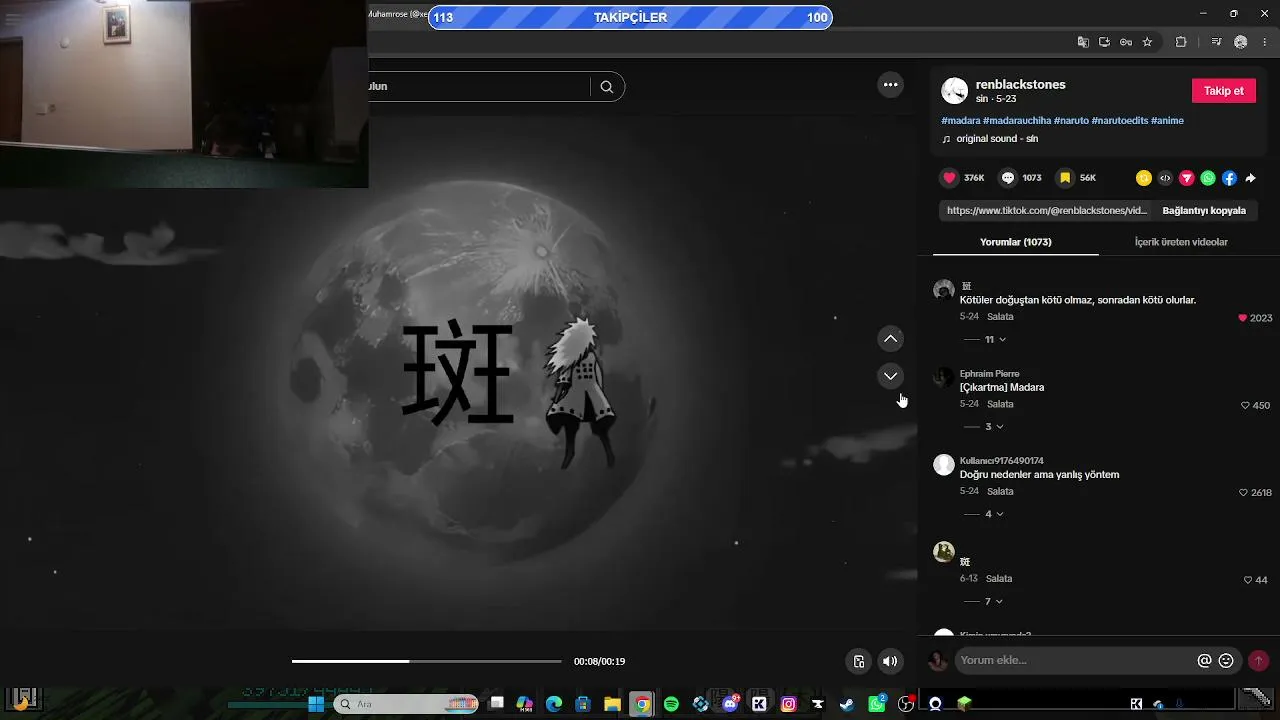
Task: Share the video to WhatsApp
Action: click(x=1208, y=178)
